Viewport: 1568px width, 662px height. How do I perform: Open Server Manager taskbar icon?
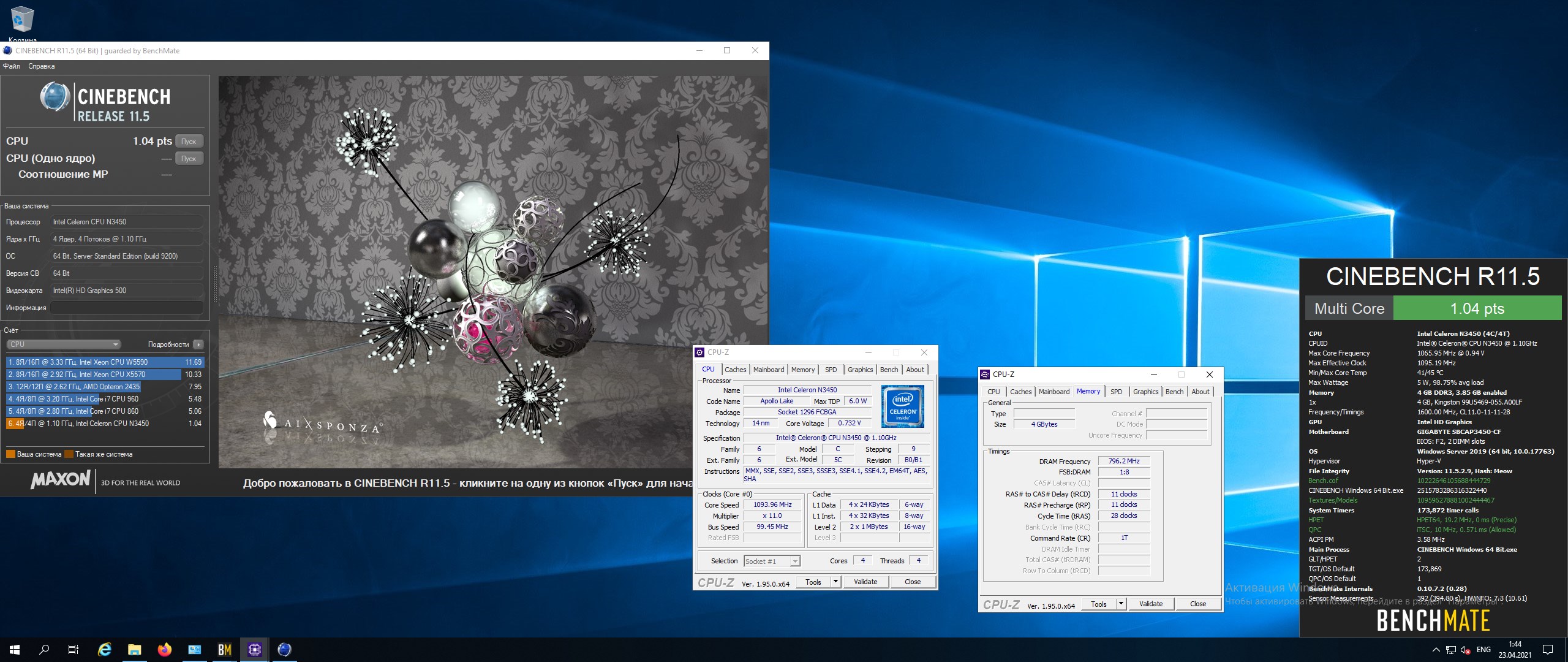(x=195, y=650)
